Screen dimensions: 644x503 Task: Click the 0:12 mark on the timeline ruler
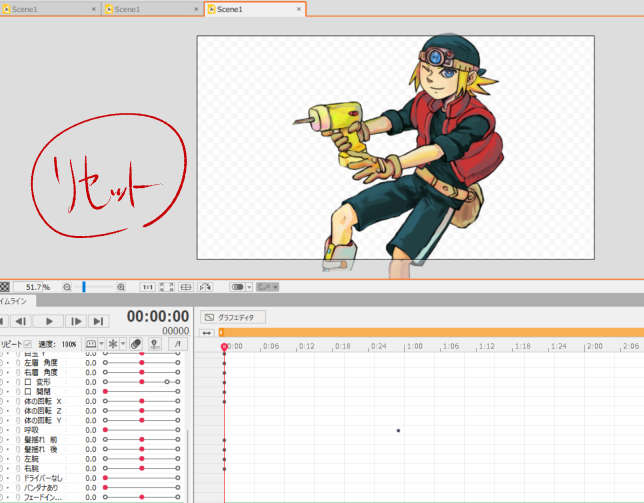306,347
